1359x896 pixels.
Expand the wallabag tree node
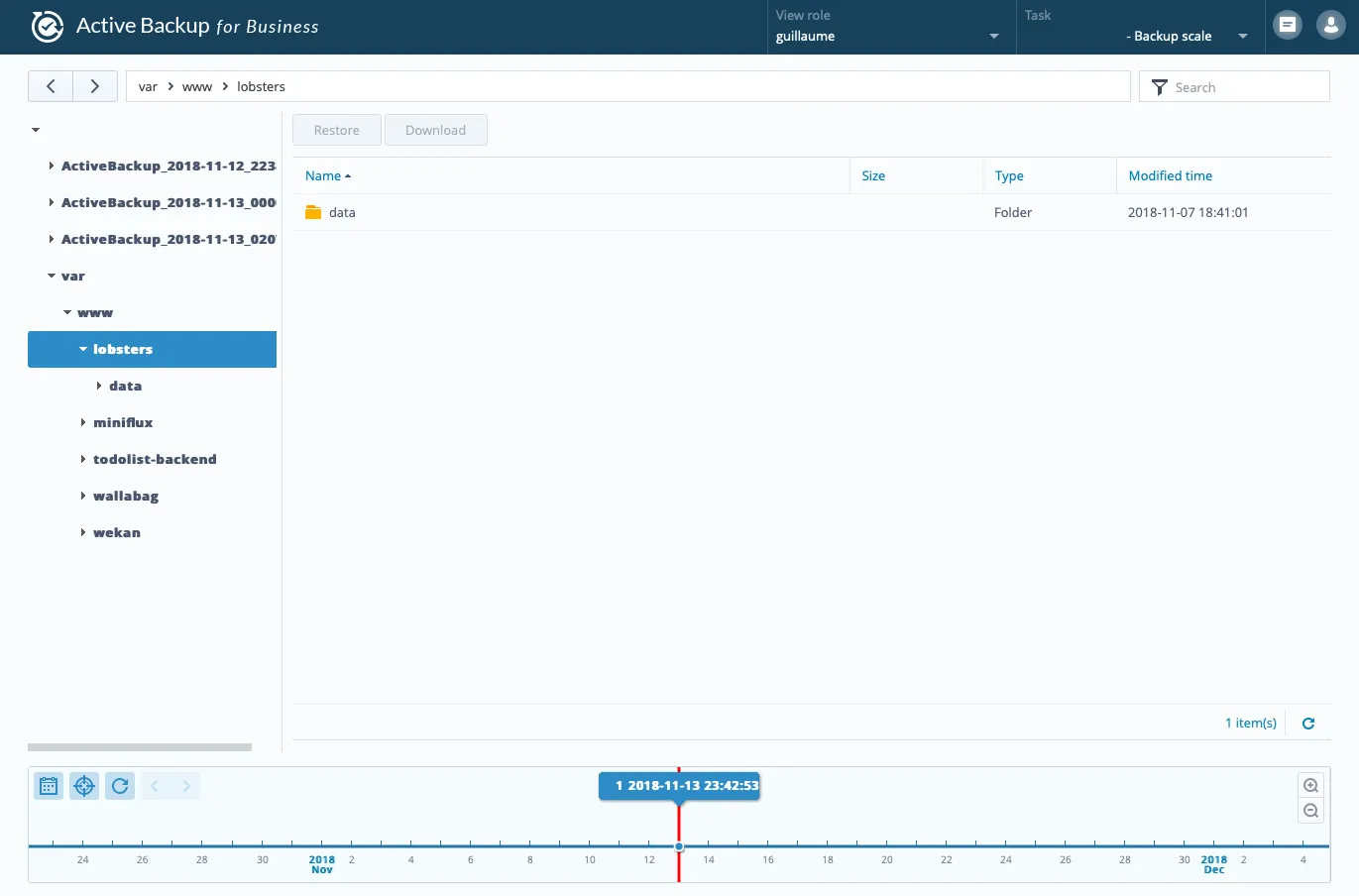click(82, 496)
